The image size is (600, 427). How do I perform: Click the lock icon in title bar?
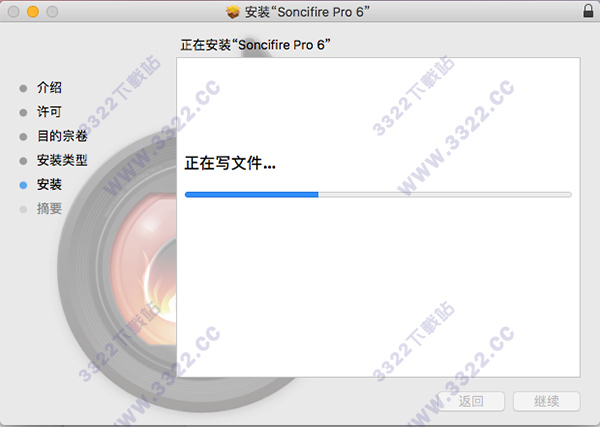click(x=588, y=11)
